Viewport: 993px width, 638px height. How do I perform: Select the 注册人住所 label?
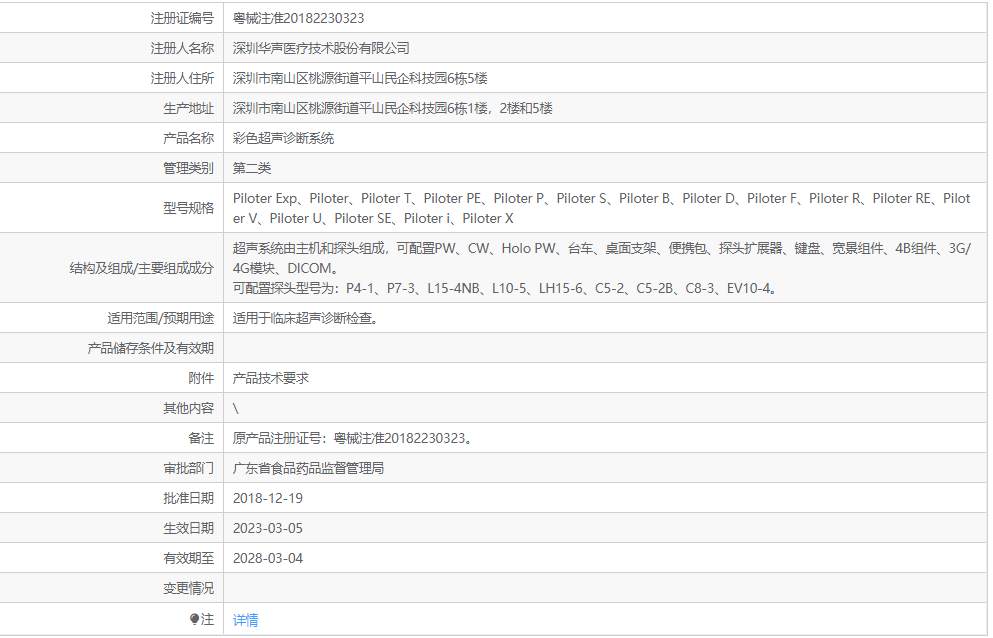(182, 79)
